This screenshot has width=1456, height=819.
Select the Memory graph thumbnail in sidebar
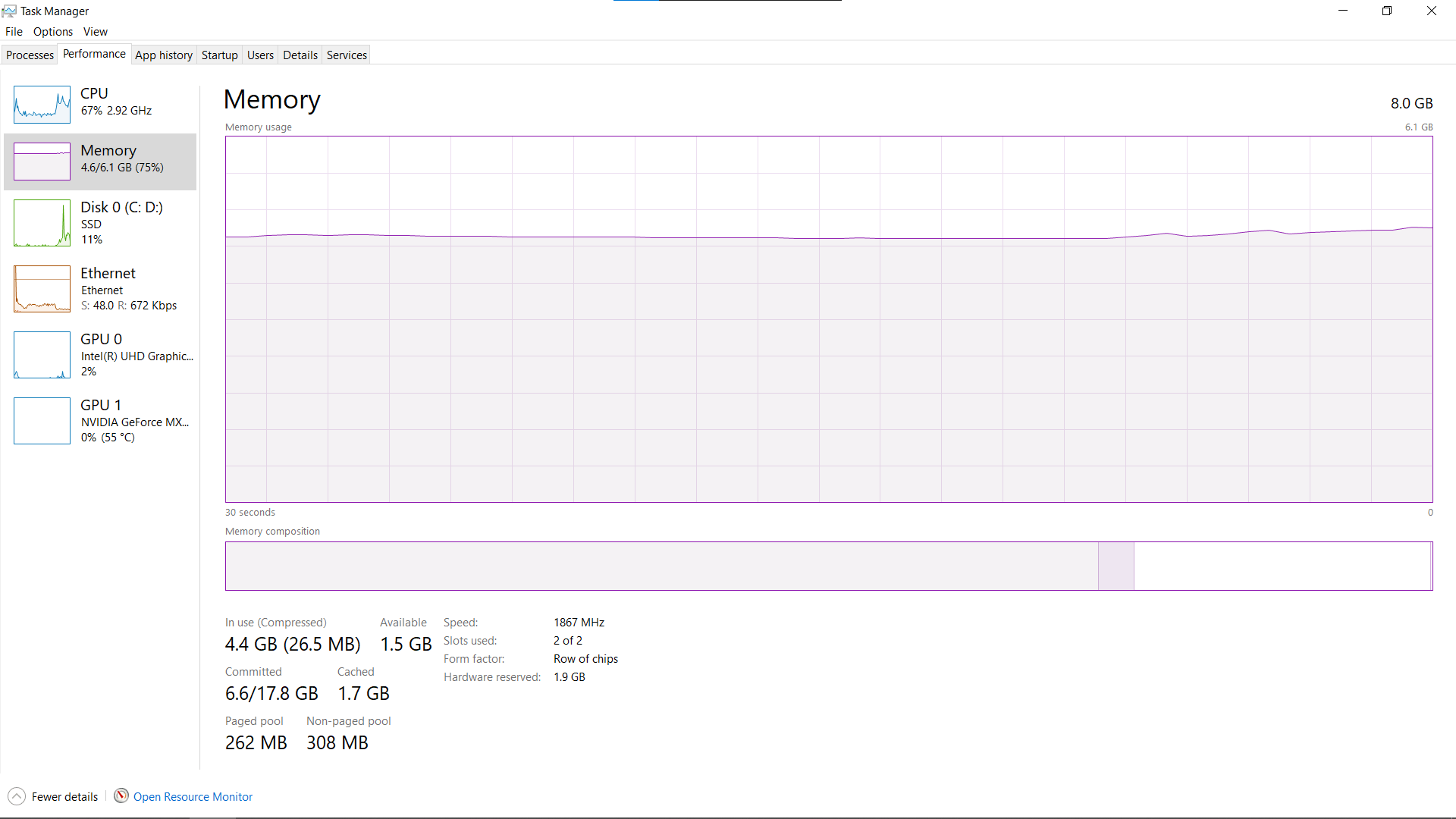click(42, 162)
